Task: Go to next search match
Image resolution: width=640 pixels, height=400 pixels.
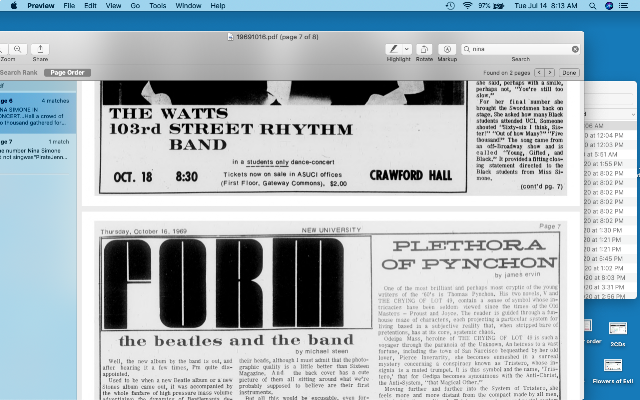Action: pos(550,73)
